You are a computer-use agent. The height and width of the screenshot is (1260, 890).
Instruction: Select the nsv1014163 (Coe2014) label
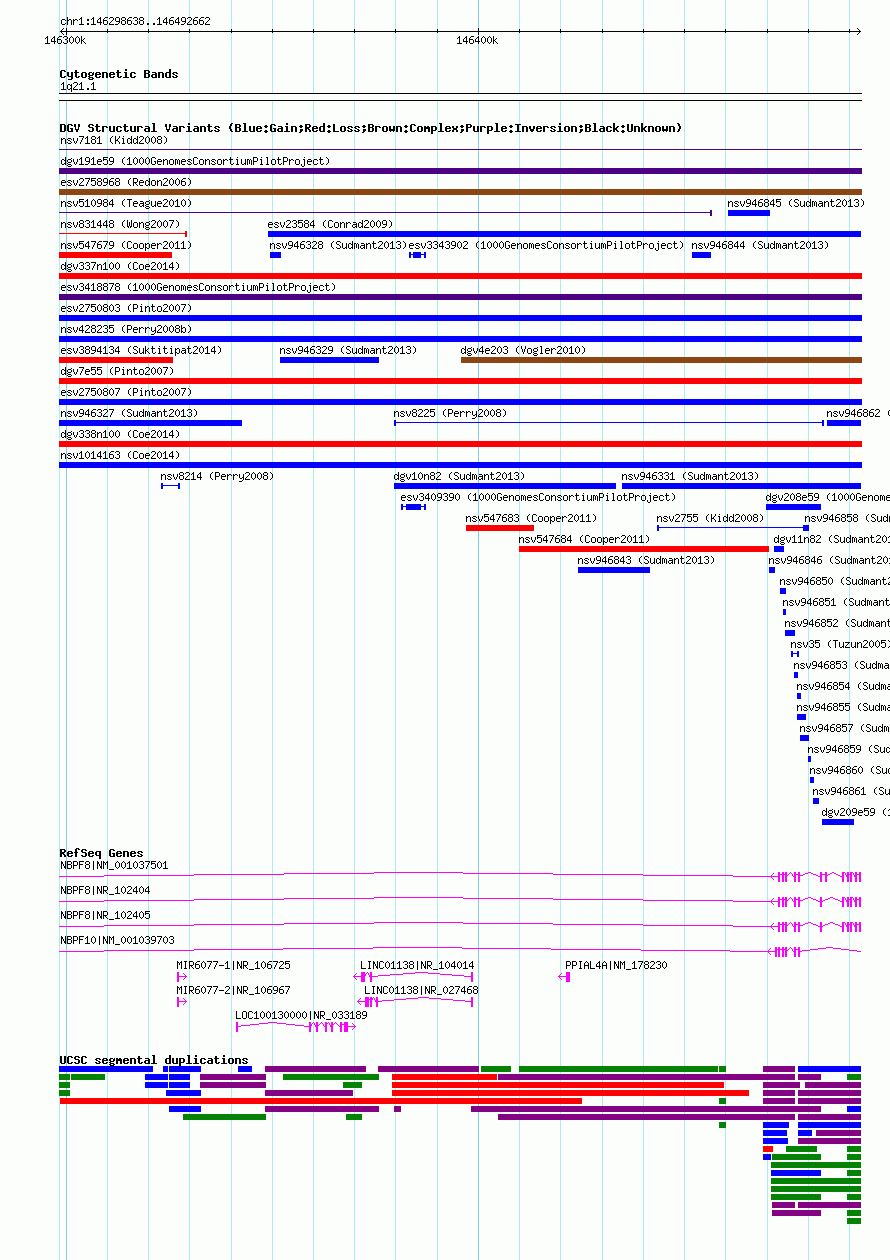120,456
